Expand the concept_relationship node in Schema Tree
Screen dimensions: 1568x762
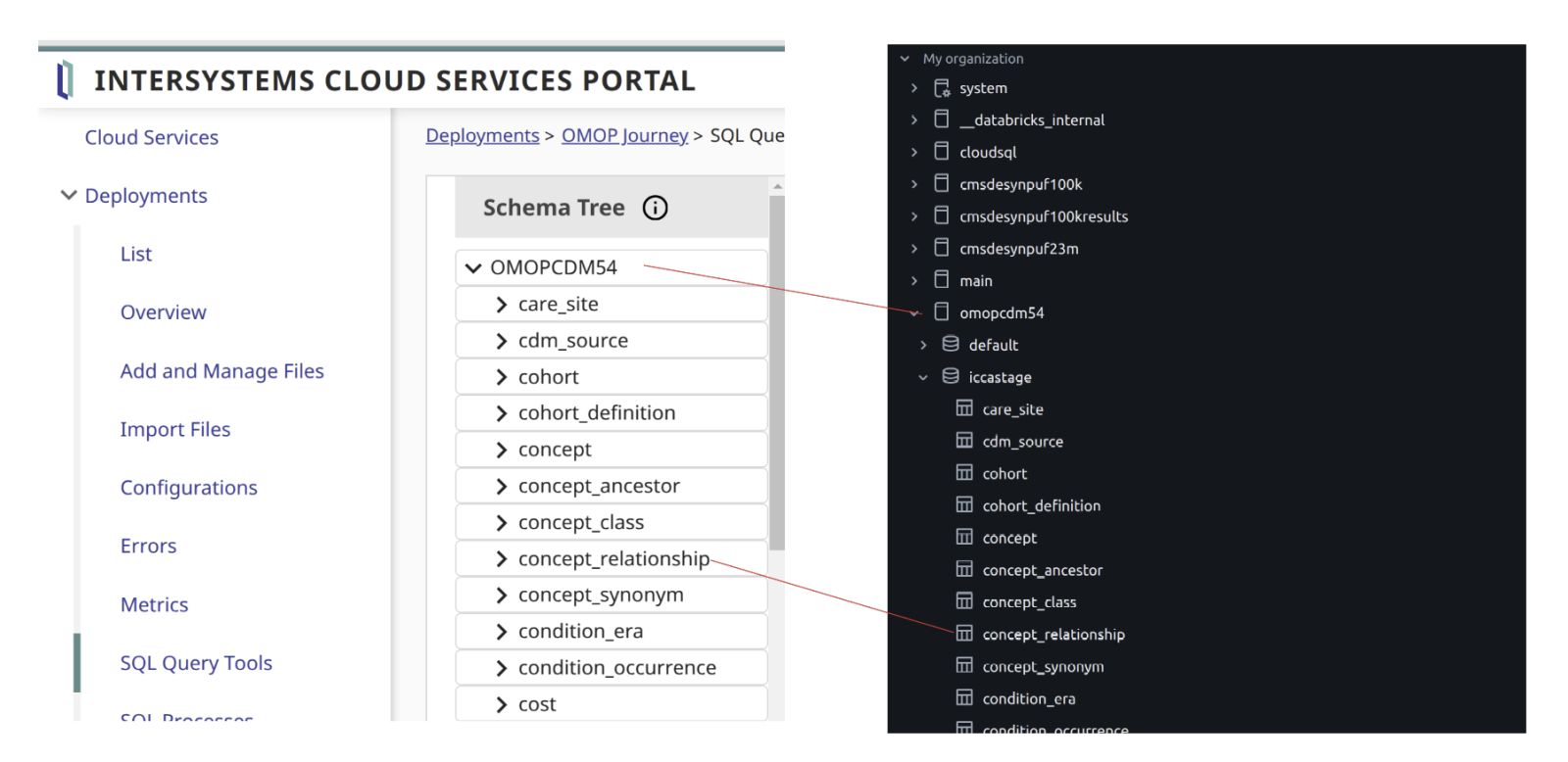coord(501,559)
